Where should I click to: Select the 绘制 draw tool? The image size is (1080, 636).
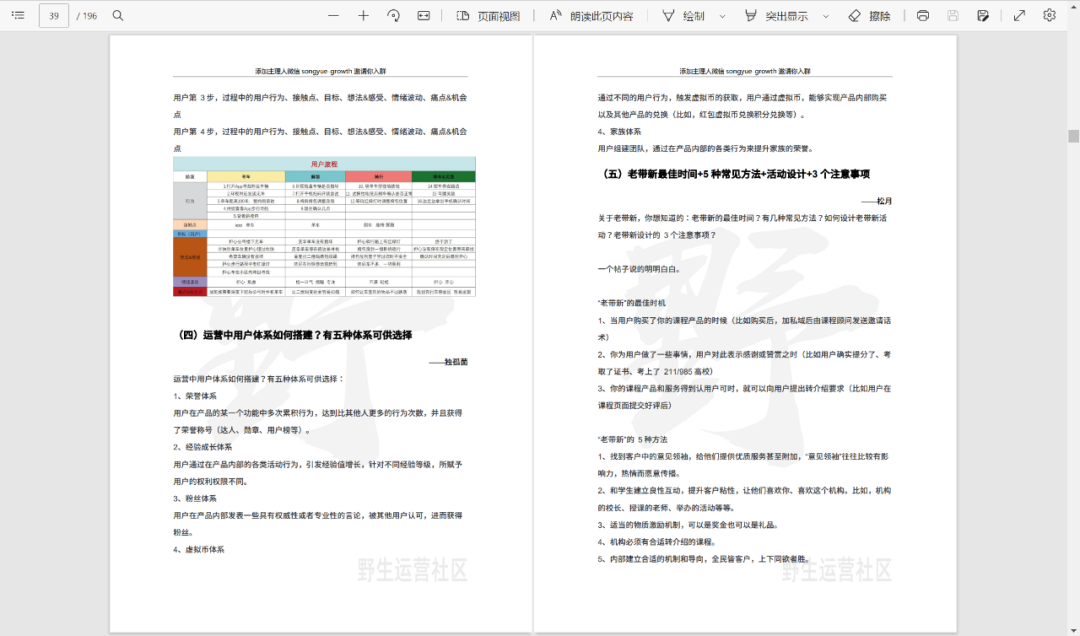point(683,16)
